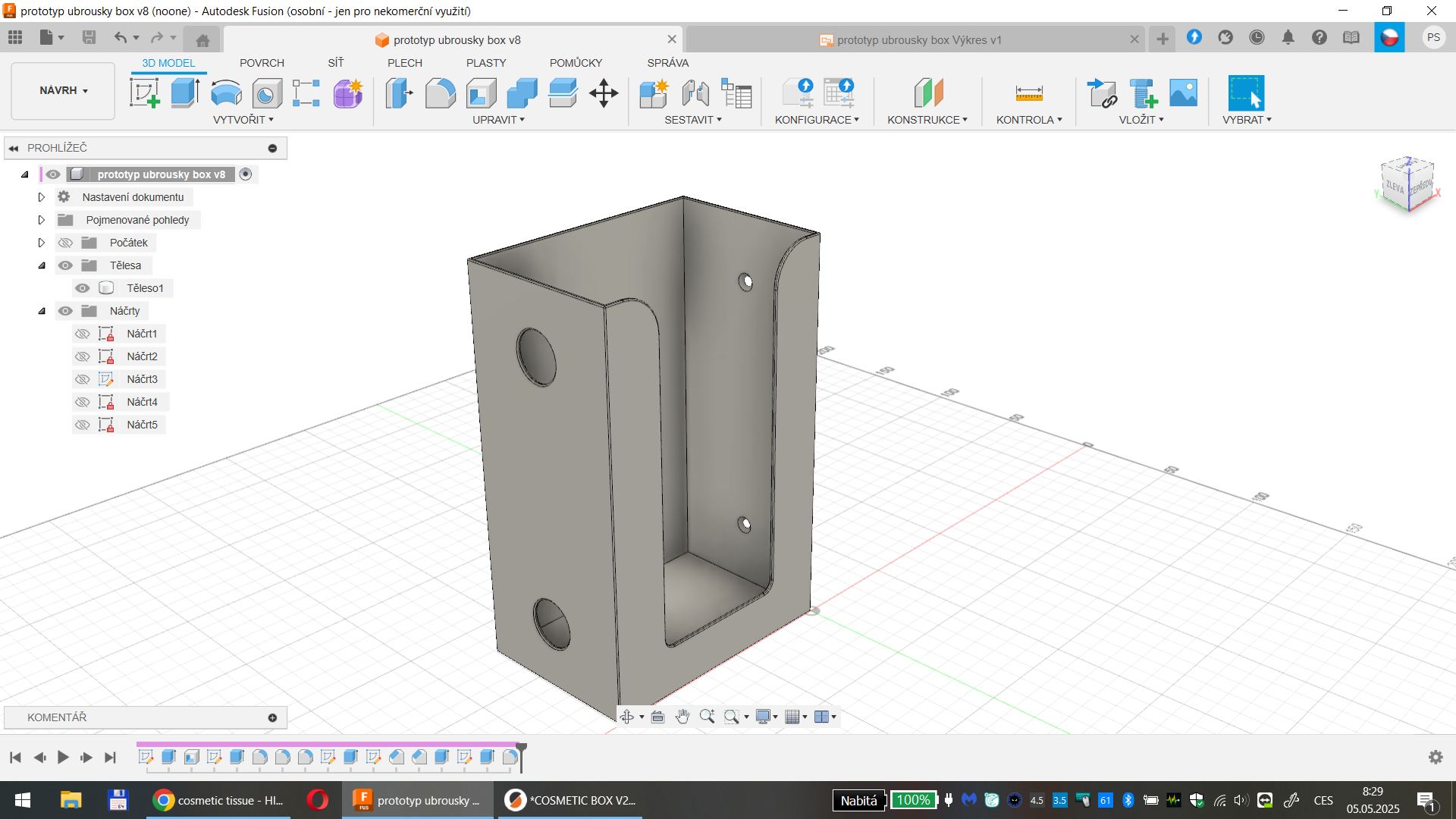Select the Hole tool

pyautogui.click(x=266, y=93)
